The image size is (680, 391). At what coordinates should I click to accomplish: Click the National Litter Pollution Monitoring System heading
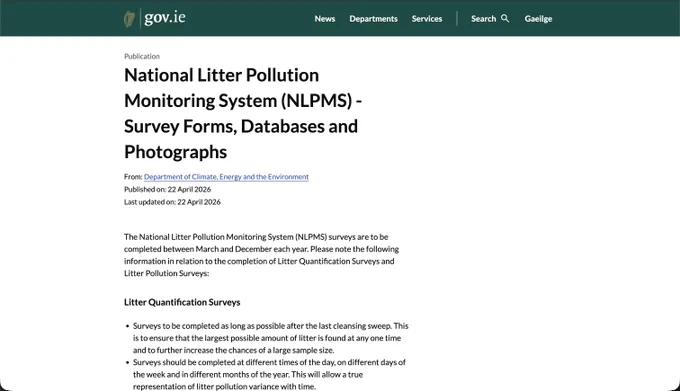point(243,114)
